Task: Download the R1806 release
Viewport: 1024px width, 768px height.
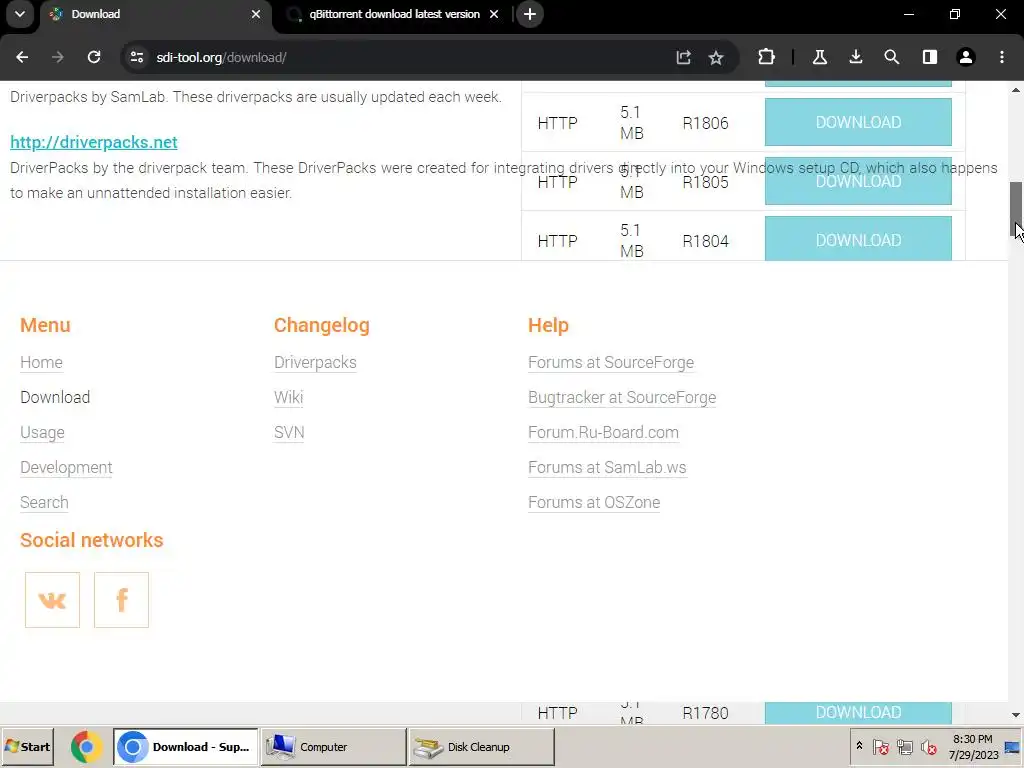Action: click(858, 122)
